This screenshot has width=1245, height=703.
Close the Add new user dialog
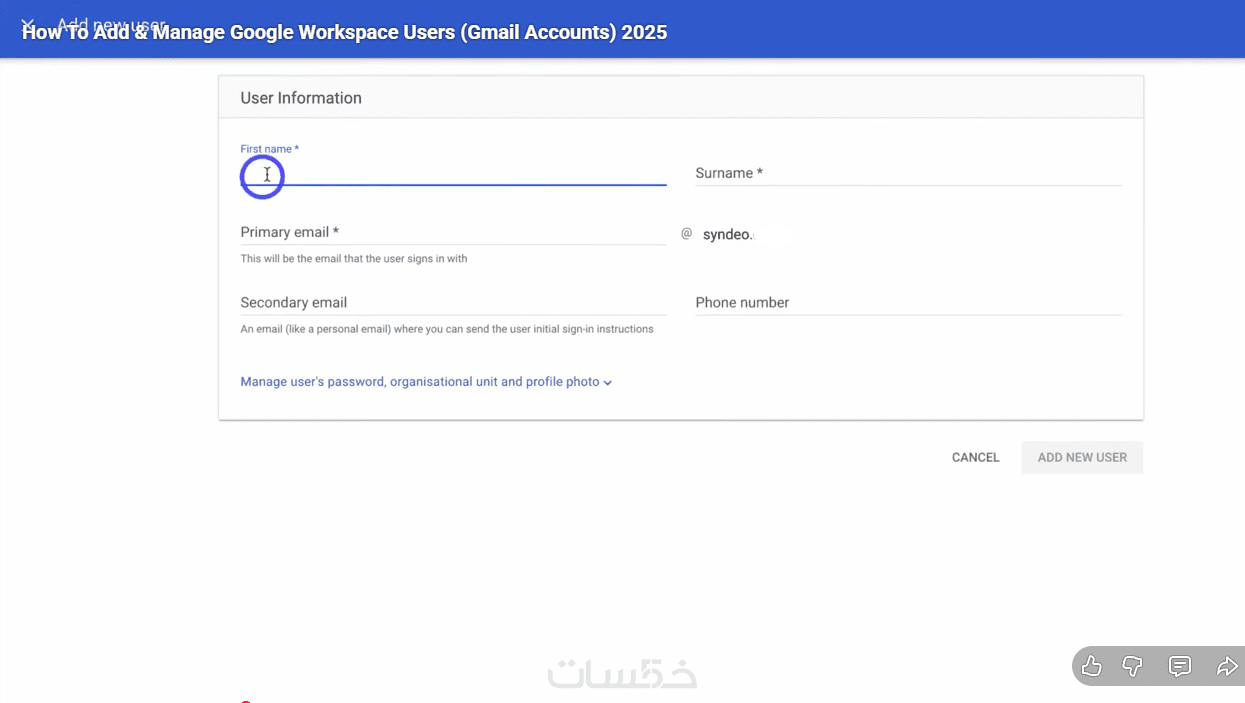(x=27, y=24)
